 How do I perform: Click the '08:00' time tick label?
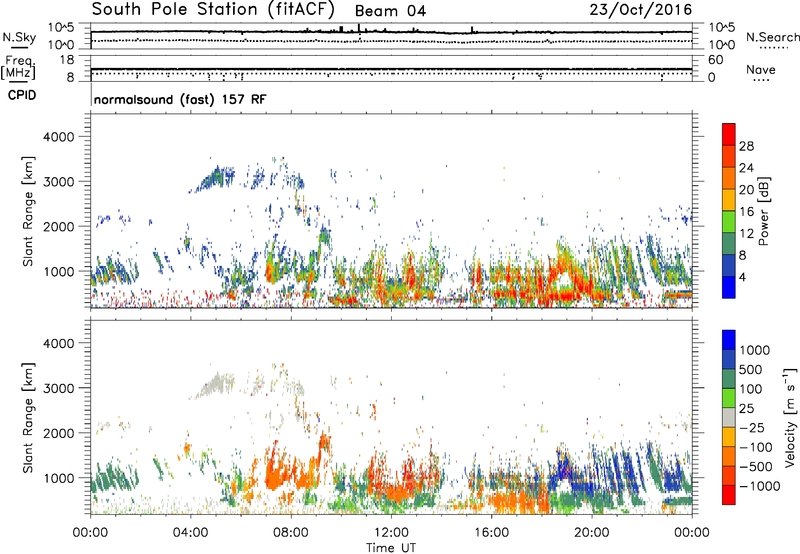coord(290,533)
